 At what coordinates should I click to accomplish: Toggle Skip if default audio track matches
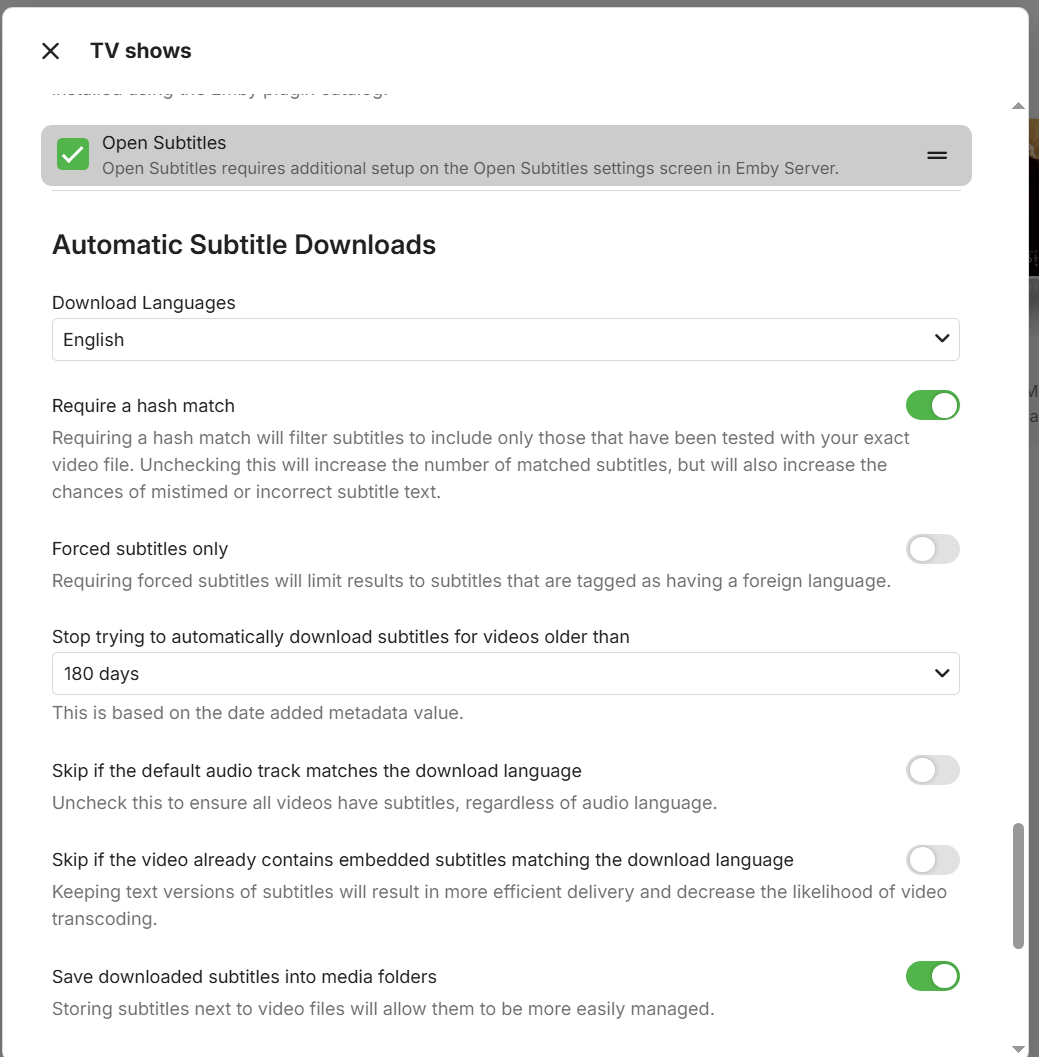(x=932, y=770)
